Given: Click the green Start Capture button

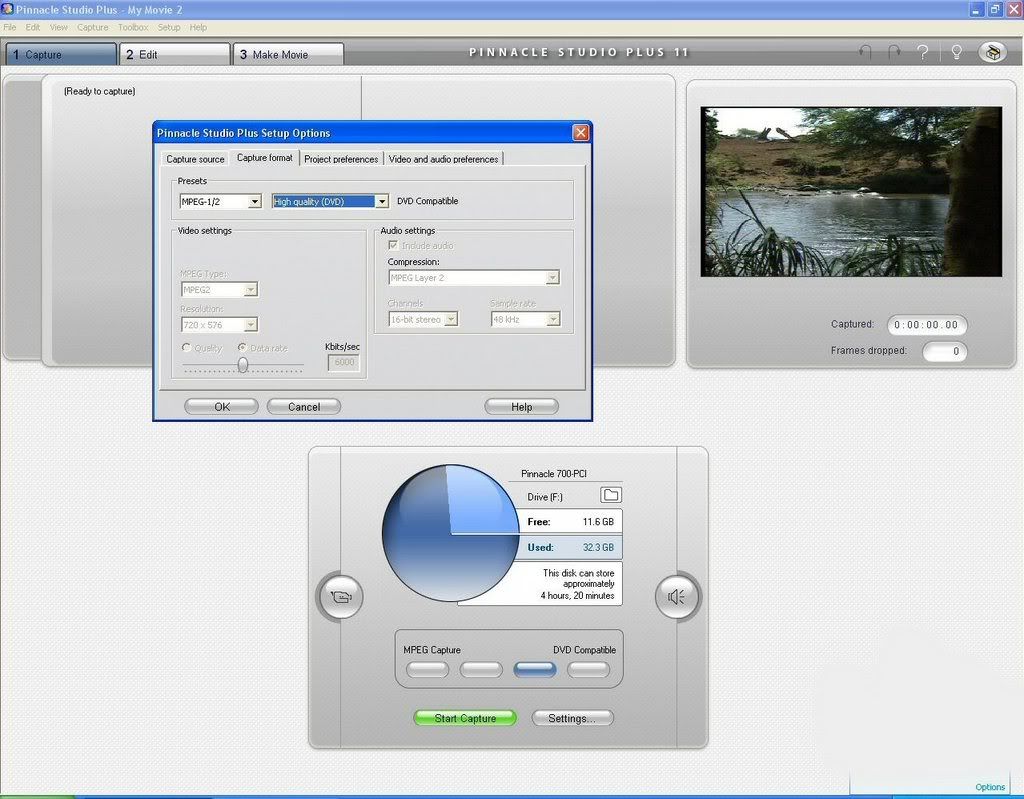Looking at the screenshot, I should (x=465, y=718).
